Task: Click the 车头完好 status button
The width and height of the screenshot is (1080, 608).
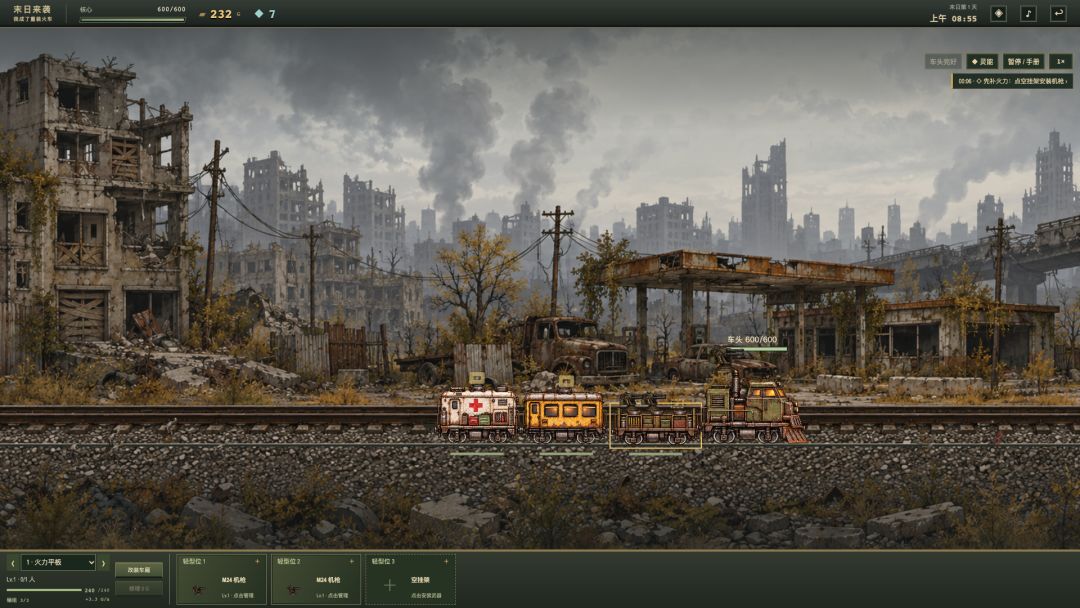Action: point(943,61)
